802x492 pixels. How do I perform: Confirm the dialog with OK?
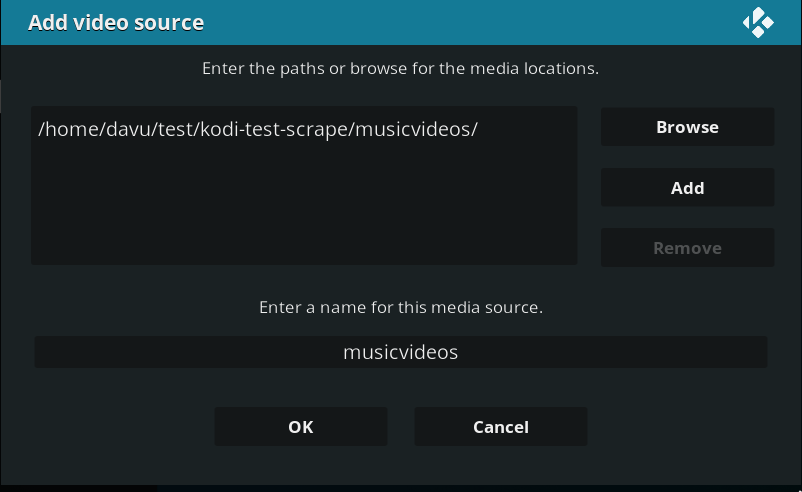pos(301,427)
